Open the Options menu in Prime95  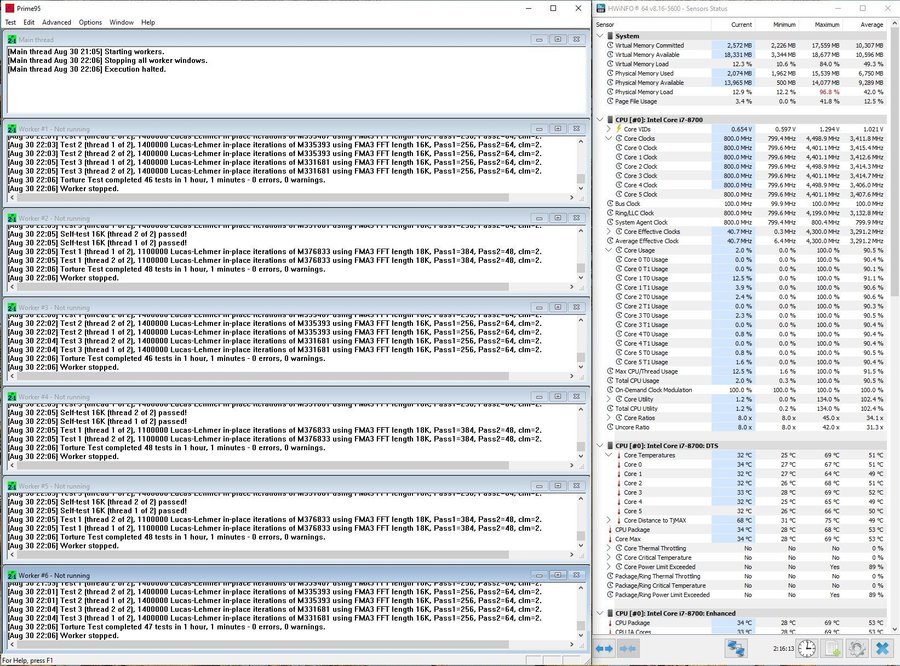[90, 22]
